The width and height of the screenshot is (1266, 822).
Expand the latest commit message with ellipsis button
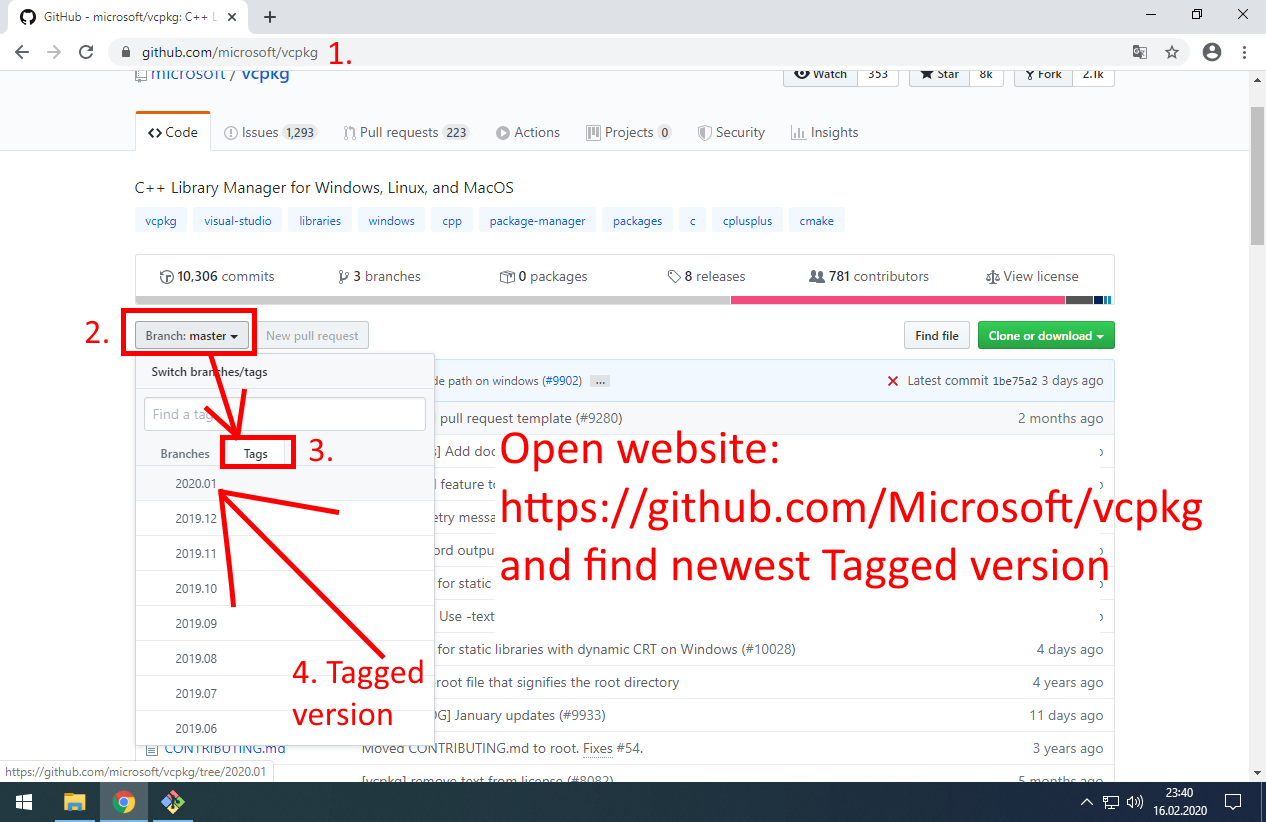pos(599,380)
